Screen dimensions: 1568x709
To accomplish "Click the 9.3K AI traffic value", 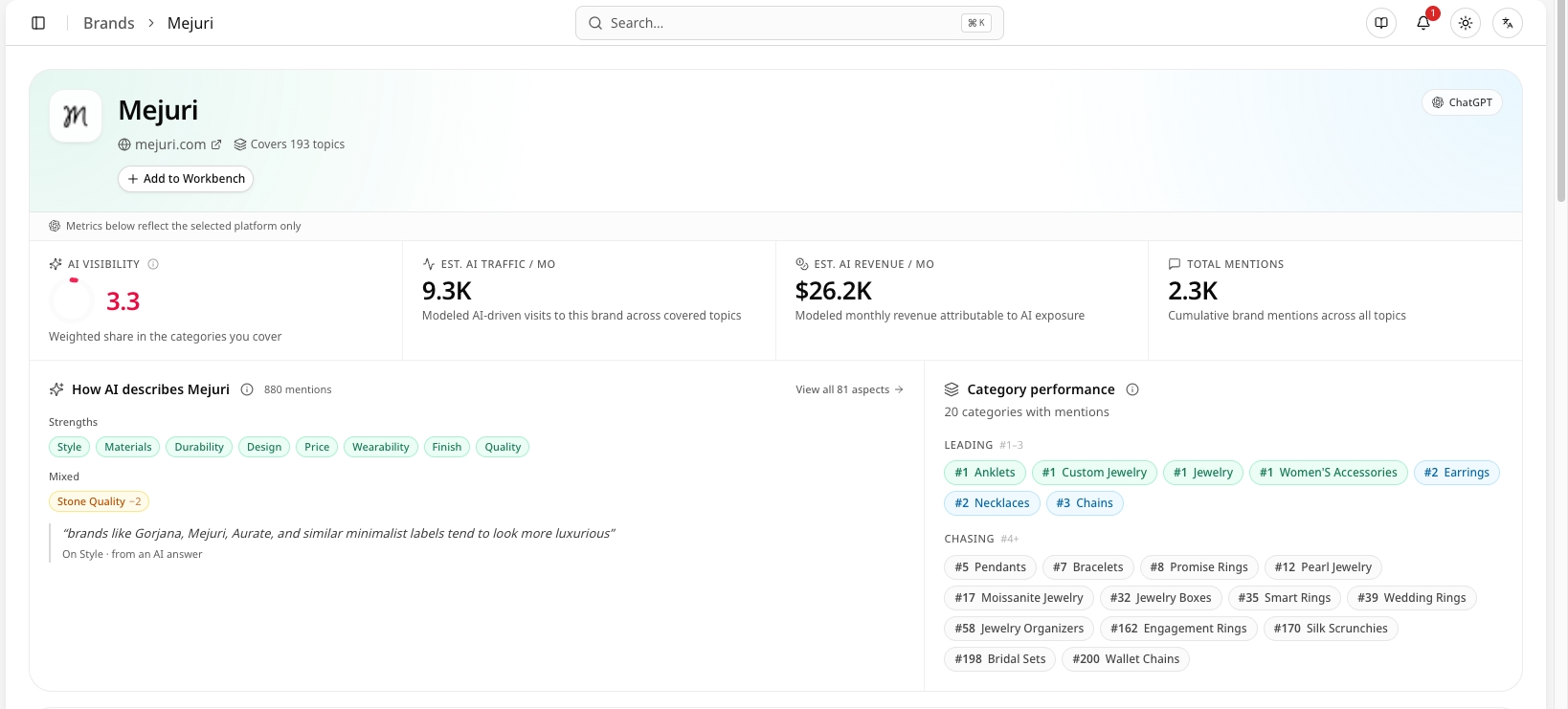I will (x=447, y=291).
